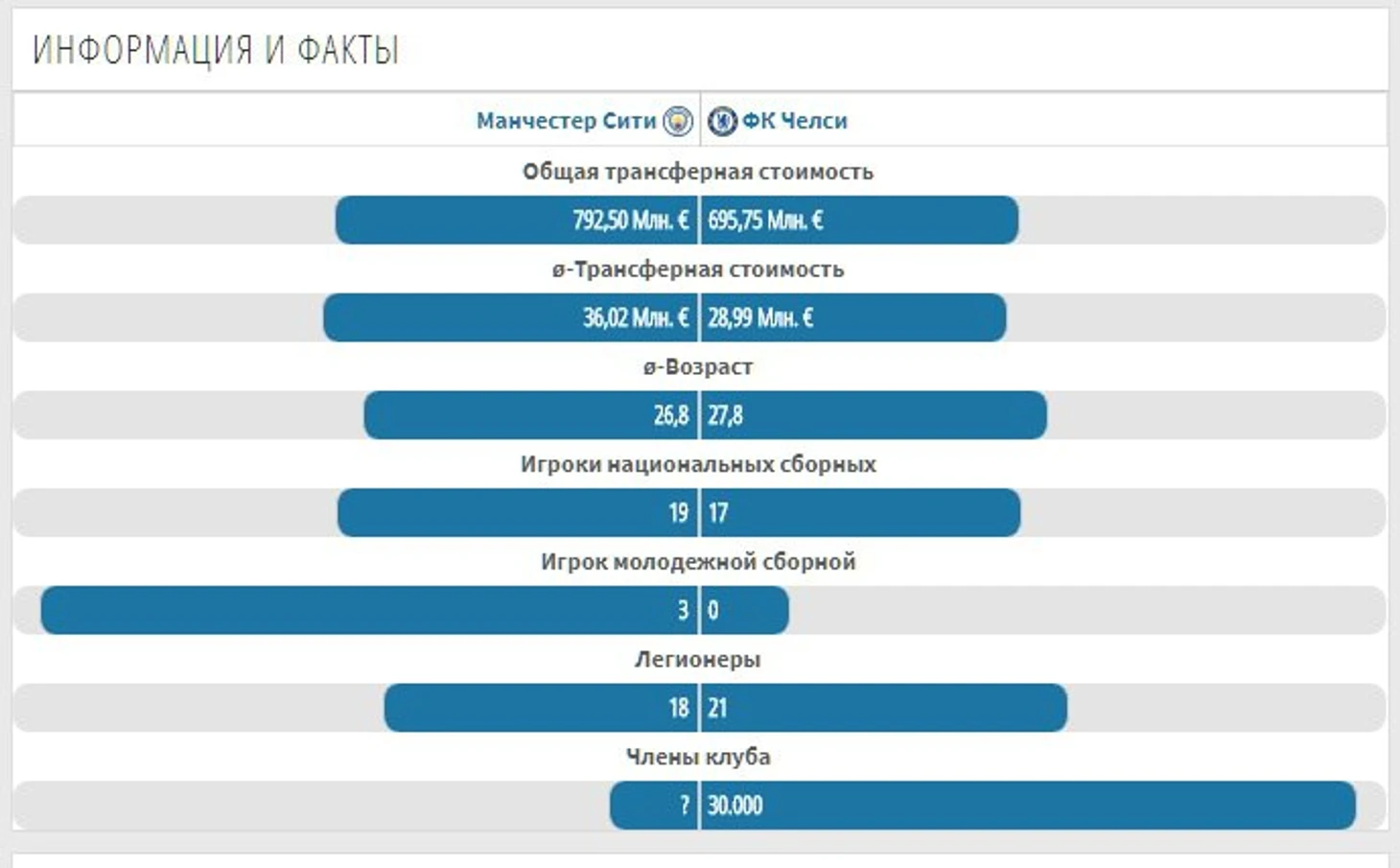1400x868 pixels.
Task: Click the 21 legionnaires bar
Action: 884,708
